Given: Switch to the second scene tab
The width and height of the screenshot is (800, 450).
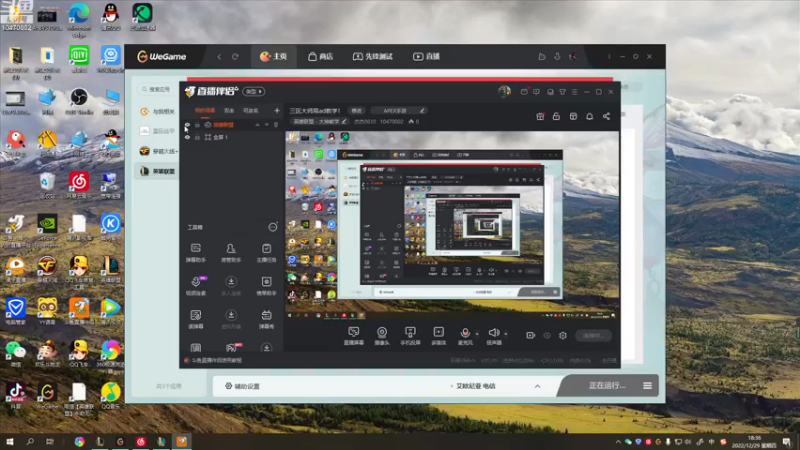Looking at the screenshot, I should pyautogui.click(x=229, y=110).
